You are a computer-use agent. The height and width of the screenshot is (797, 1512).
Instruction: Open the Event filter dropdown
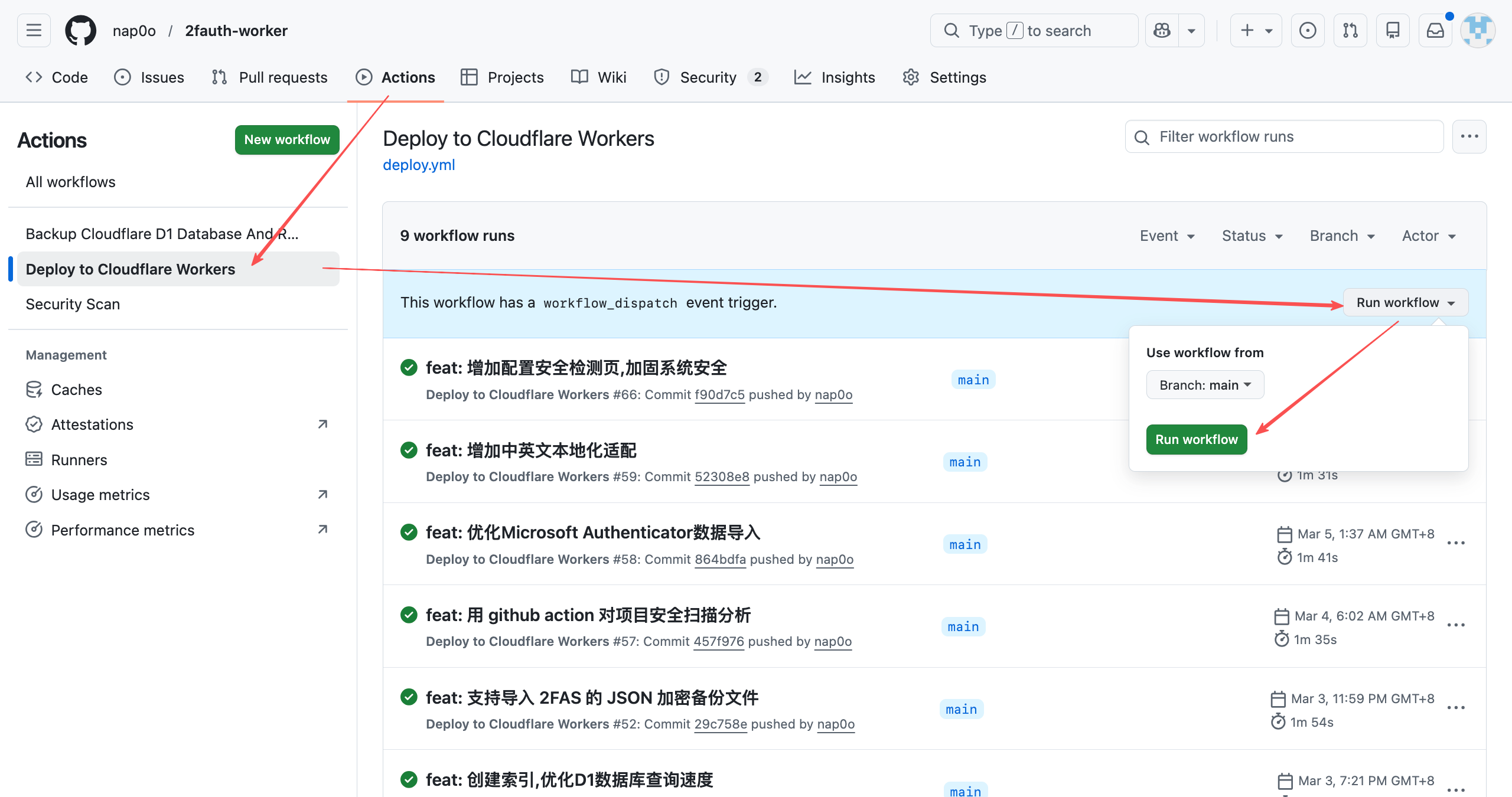pos(1167,236)
